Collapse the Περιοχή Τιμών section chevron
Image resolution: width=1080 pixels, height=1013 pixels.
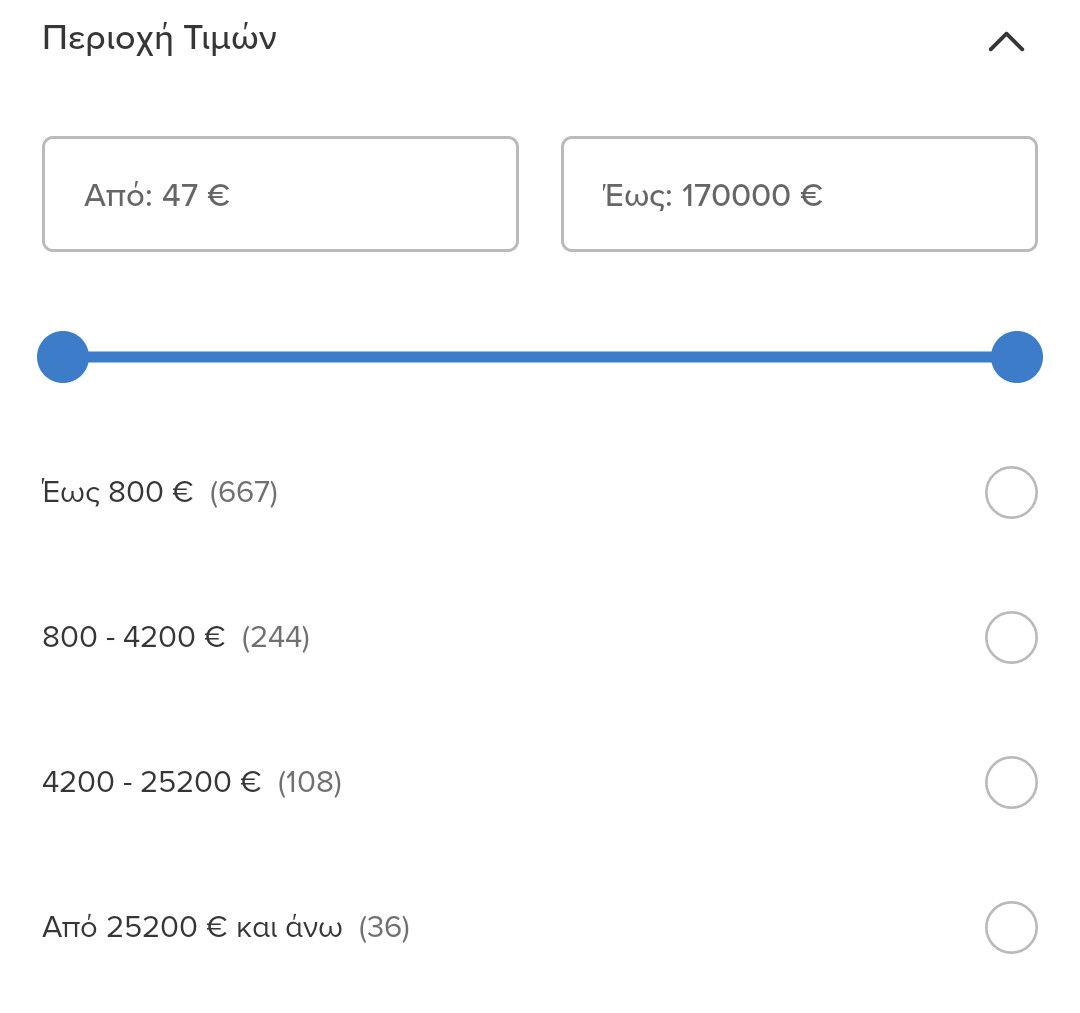1006,41
